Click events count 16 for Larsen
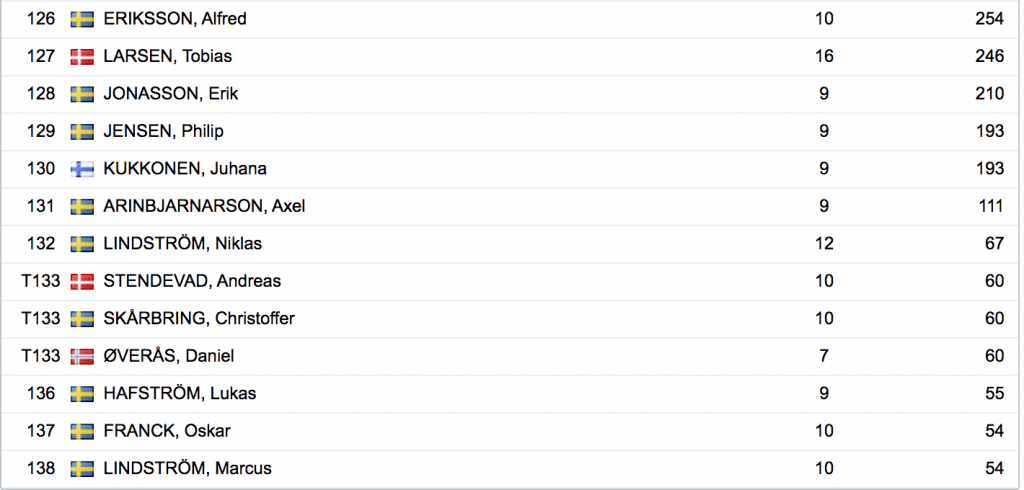Viewport: 1024px width, 490px height. [824, 56]
